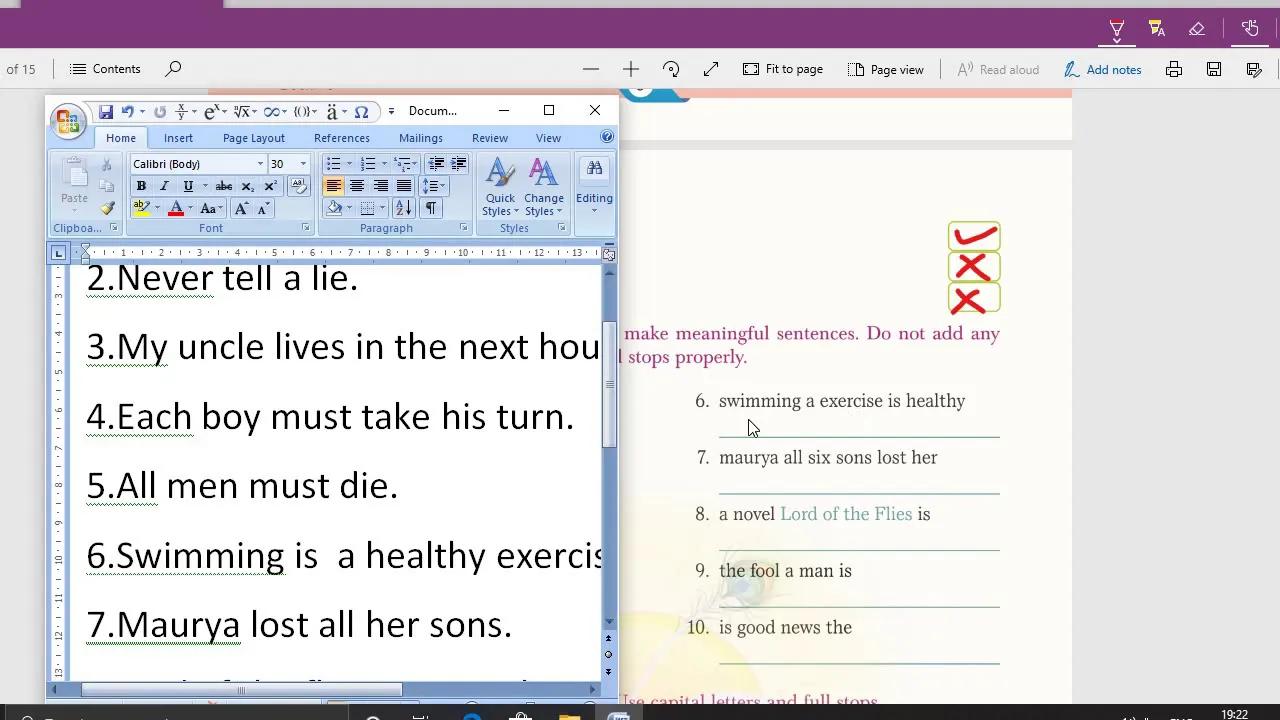
Task: Open line spacing dropdown
Action: 434,186
